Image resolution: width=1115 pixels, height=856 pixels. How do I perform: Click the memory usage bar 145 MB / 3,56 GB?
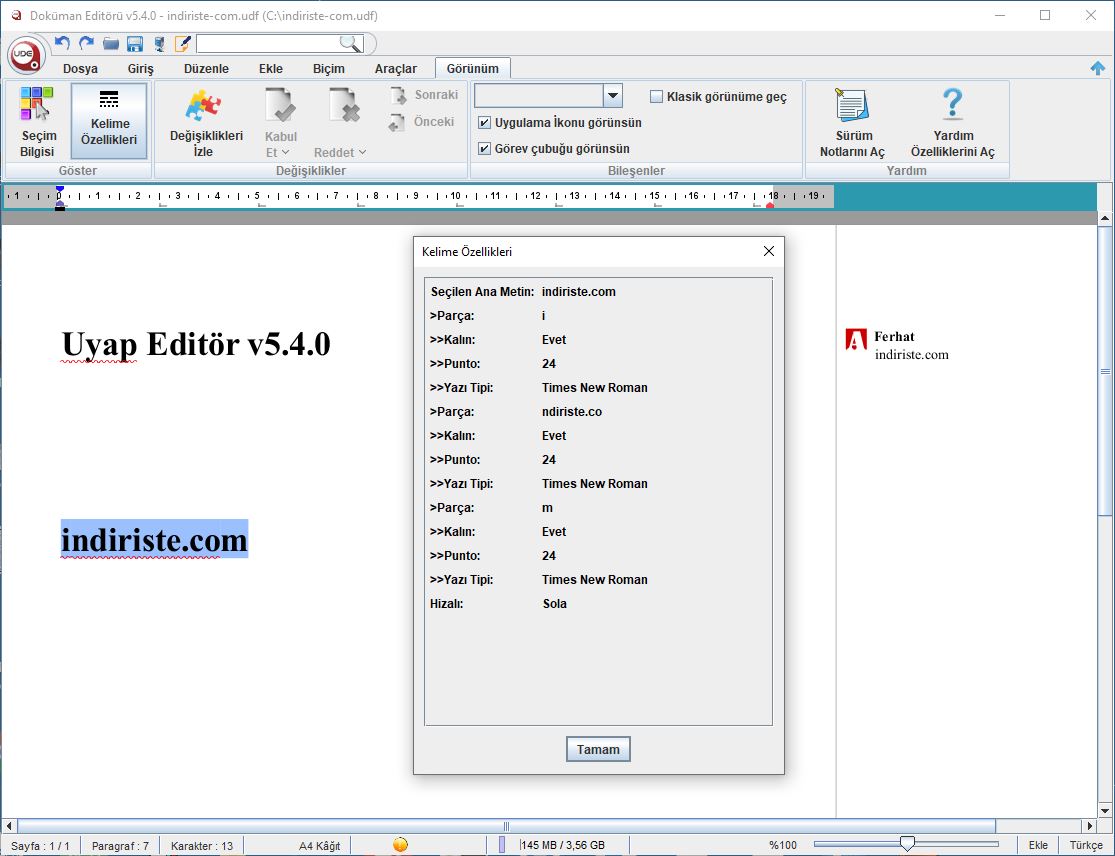tap(563, 845)
